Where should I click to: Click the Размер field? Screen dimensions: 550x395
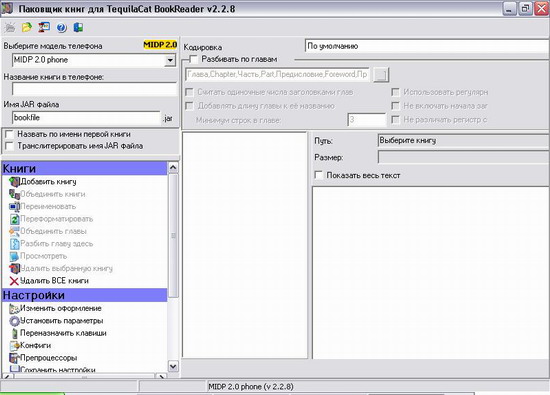[463, 157]
